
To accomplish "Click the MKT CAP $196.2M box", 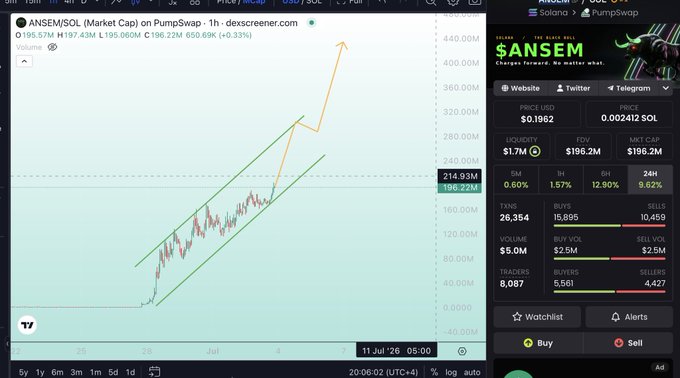I will [644, 146].
